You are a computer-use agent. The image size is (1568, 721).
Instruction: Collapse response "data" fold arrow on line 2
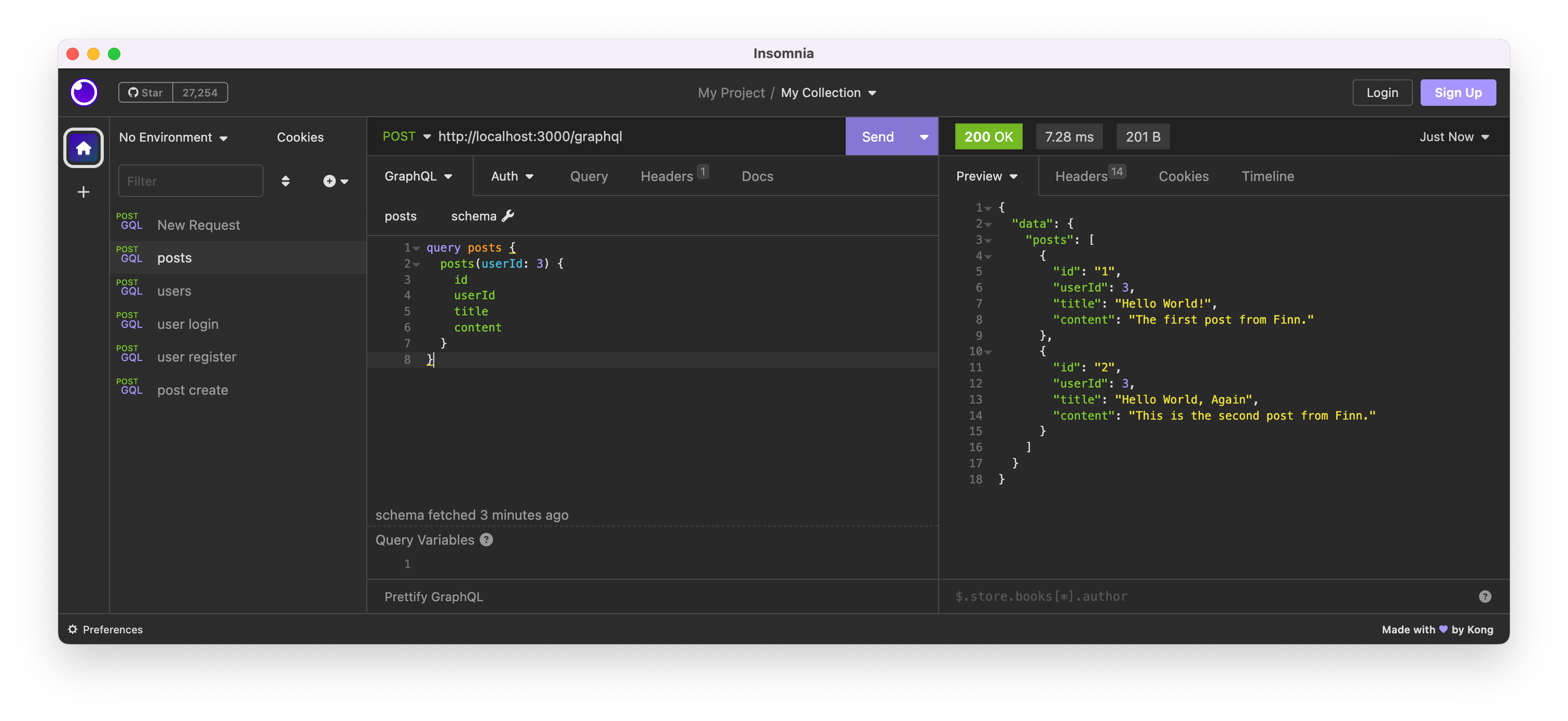[x=988, y=225]
